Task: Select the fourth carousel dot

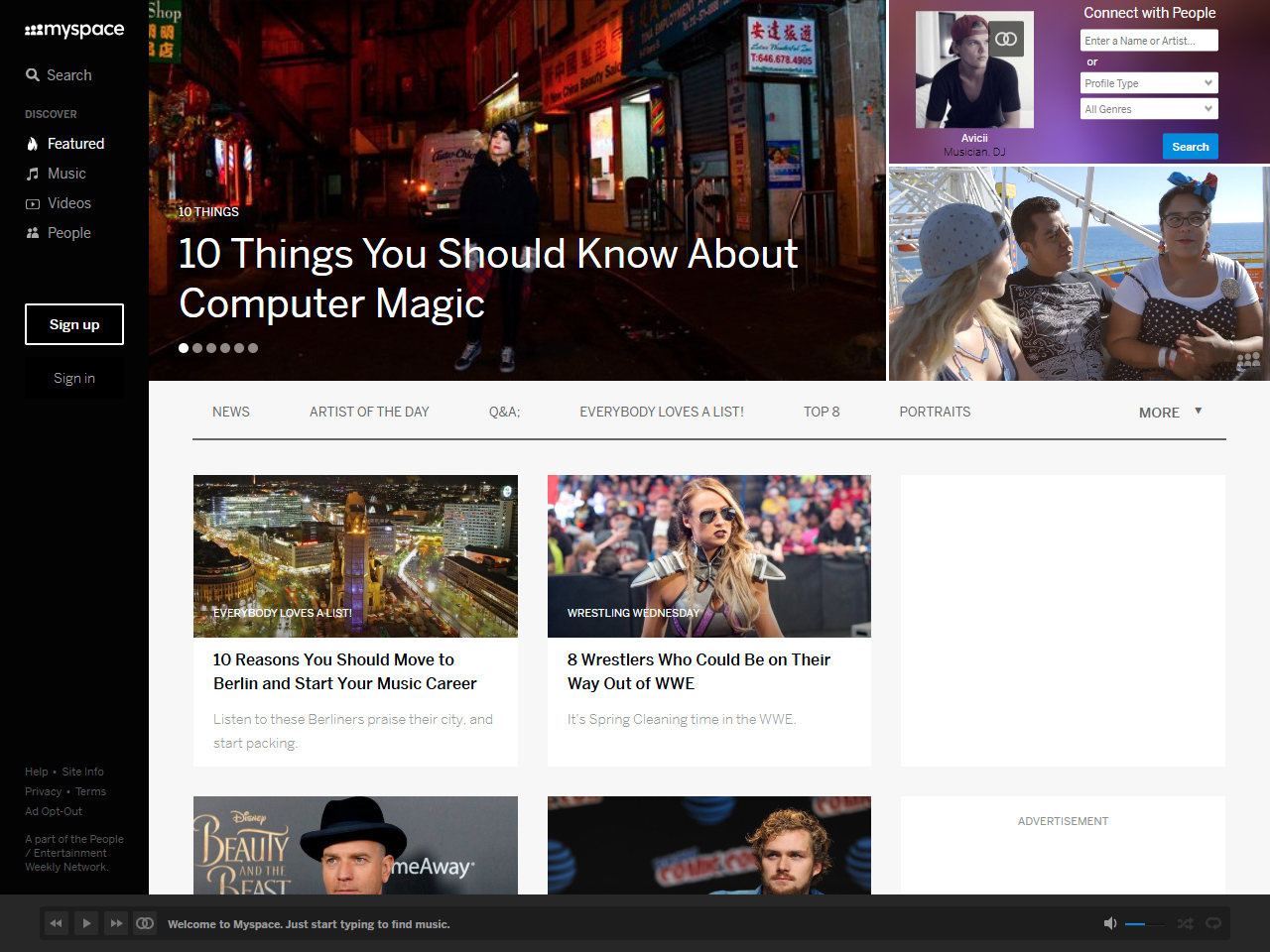Action: coord(225,348)
